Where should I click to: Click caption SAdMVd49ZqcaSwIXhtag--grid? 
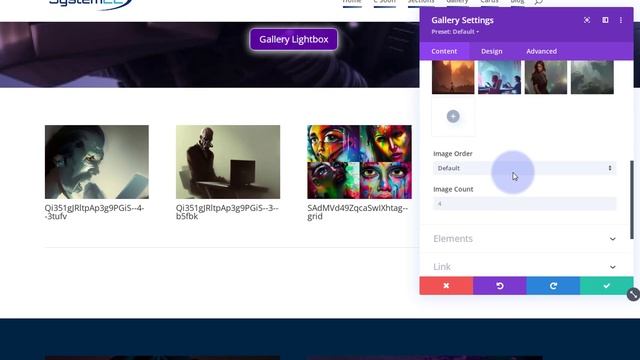[x=358, y=212]
